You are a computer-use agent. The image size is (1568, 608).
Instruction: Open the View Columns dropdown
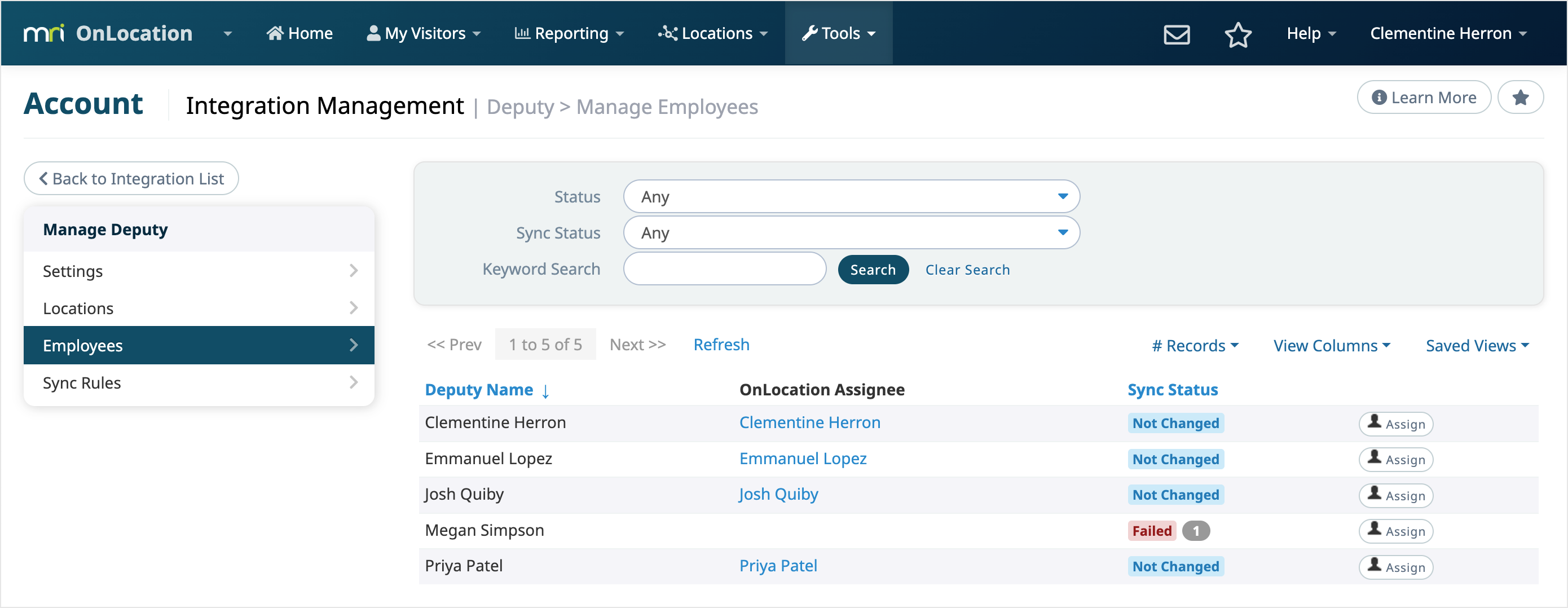click(x=1331, y=346)
